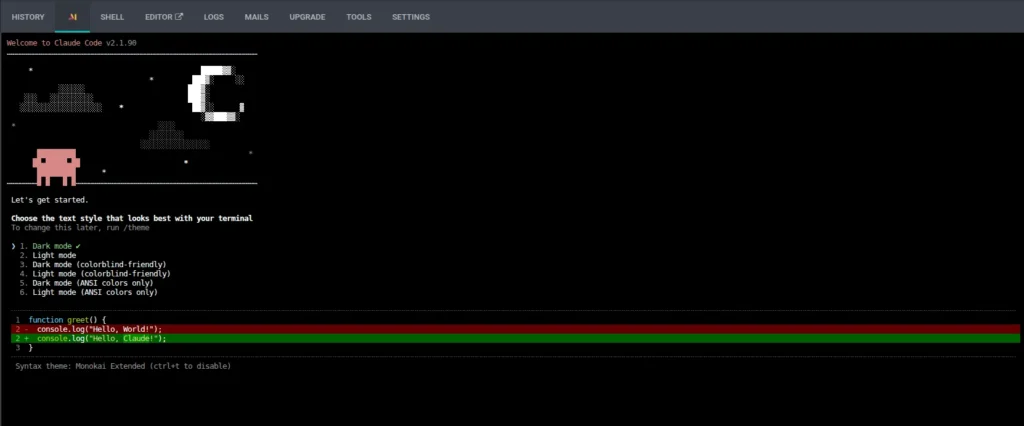Choose option 2. Light mode
Screen dimensions: 1024x426
(x=48, y=255)
